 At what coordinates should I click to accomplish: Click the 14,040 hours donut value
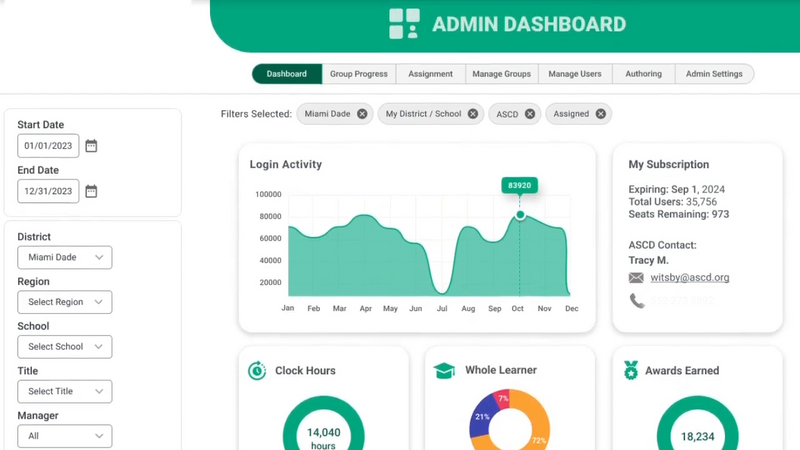coord(323,438)
